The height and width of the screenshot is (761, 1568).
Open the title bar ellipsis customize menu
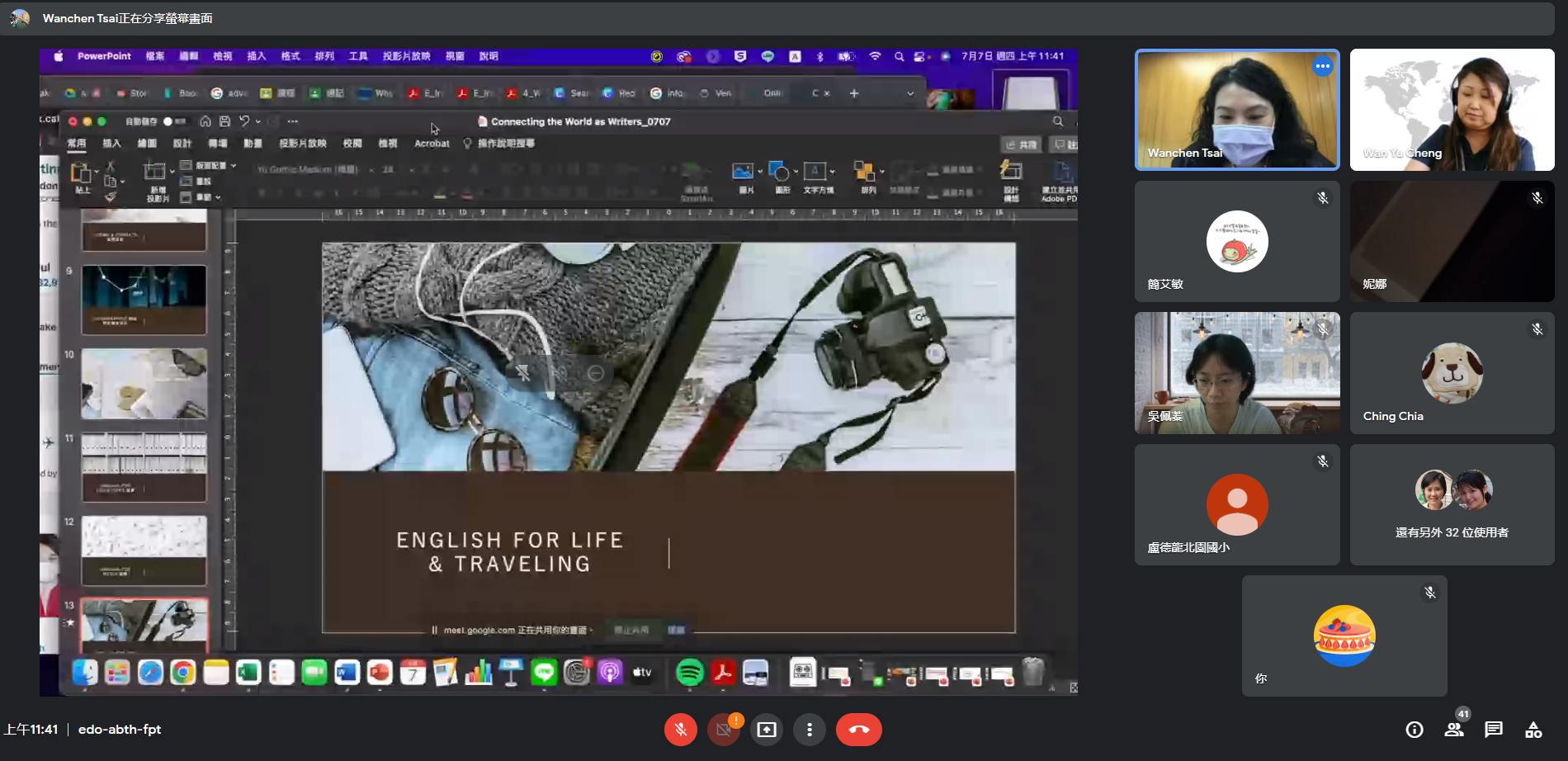[x=293, y=121]
